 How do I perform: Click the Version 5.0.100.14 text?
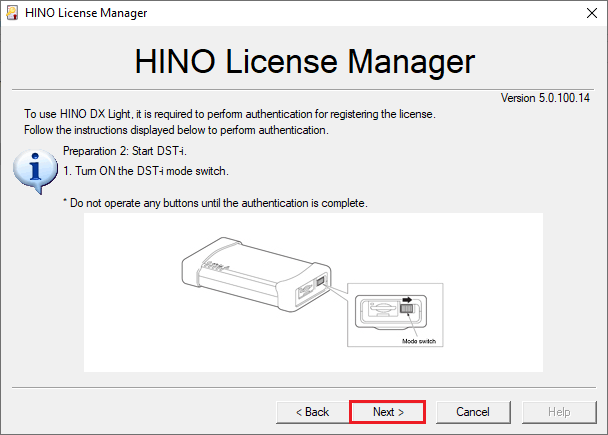545,98
